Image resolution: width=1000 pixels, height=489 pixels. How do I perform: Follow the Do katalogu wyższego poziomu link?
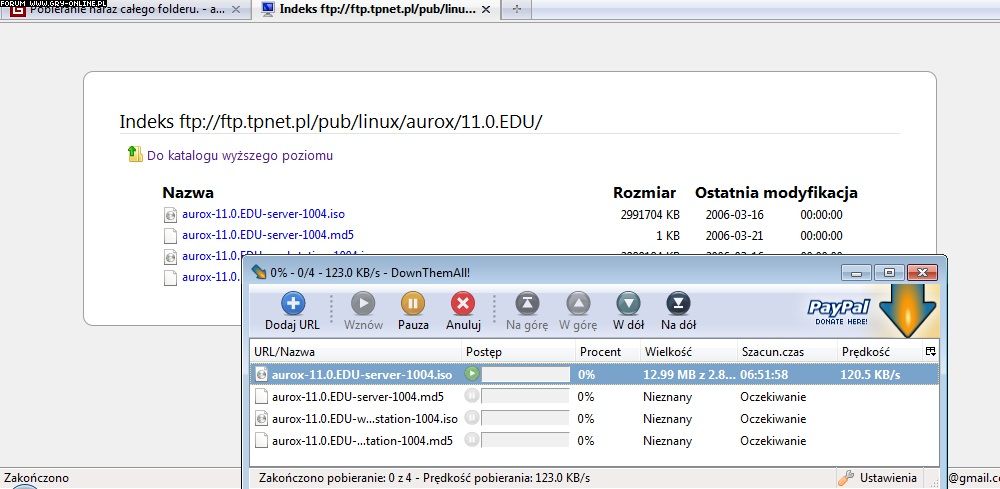(240, 155)
